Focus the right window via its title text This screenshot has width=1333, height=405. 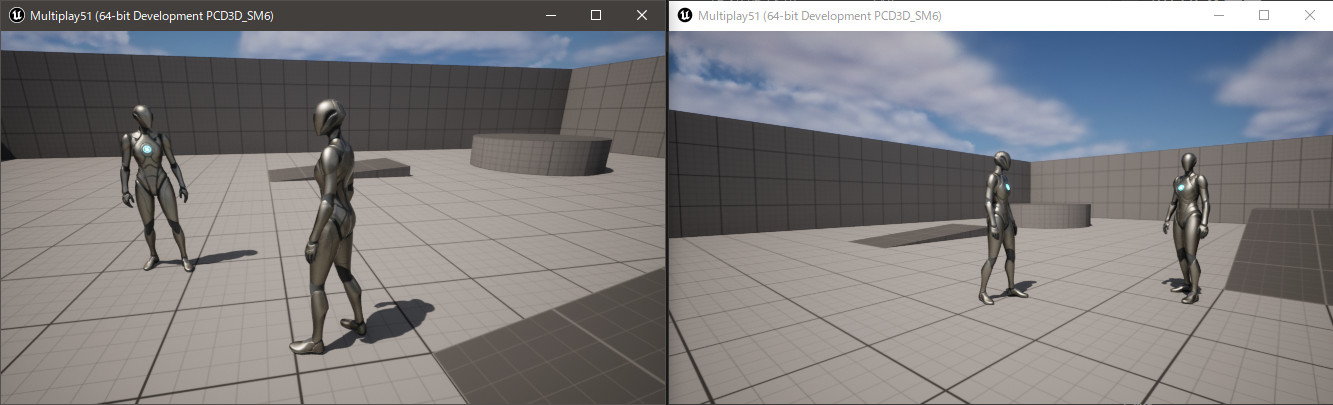(819, 16)
